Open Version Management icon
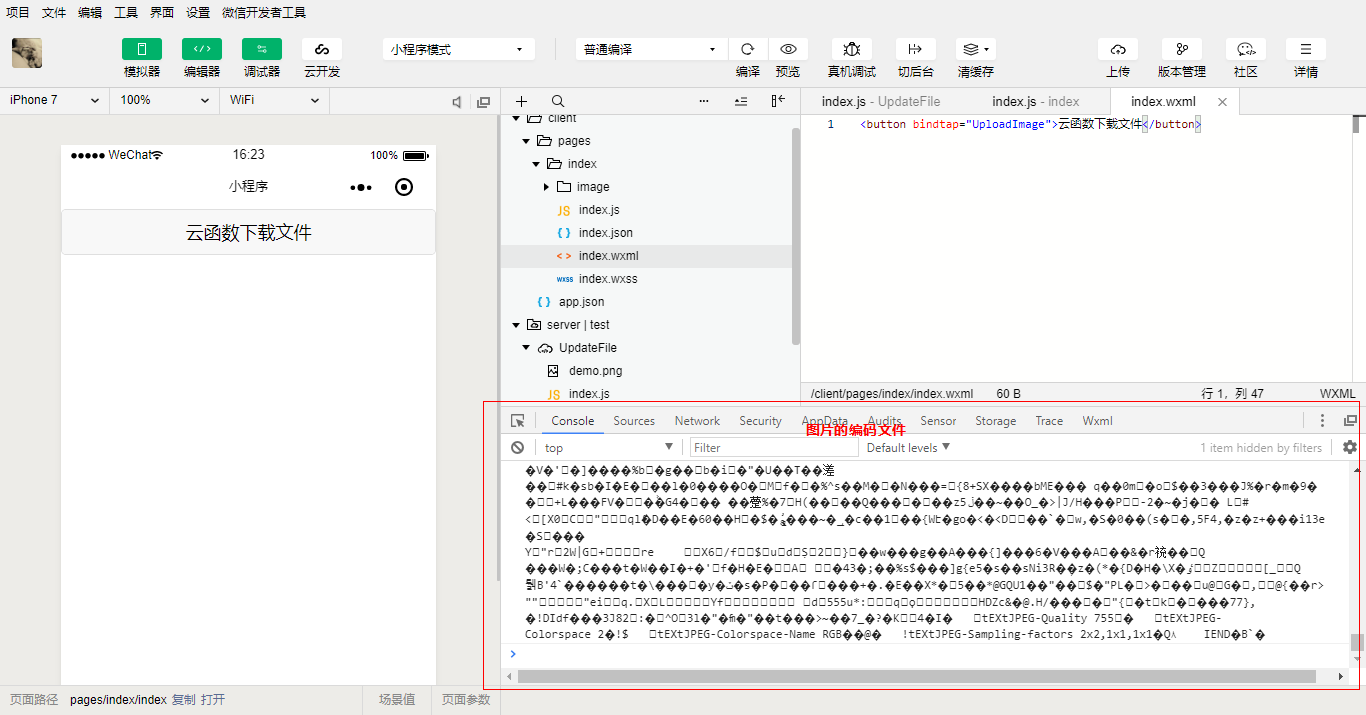This screenshot has height=715, width=1366. 1181,49
